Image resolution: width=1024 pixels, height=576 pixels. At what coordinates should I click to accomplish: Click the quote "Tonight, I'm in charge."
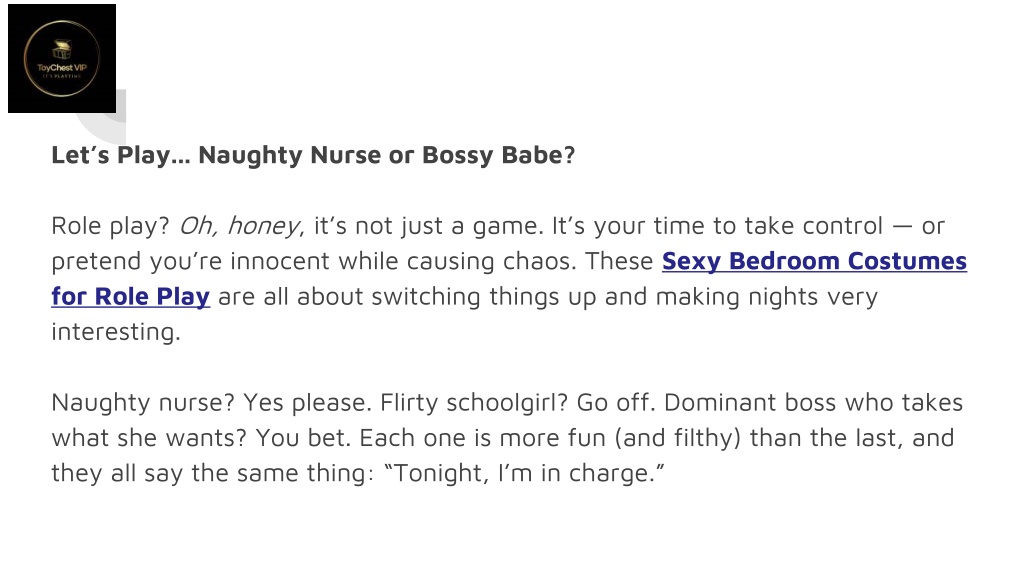(524, 473)
